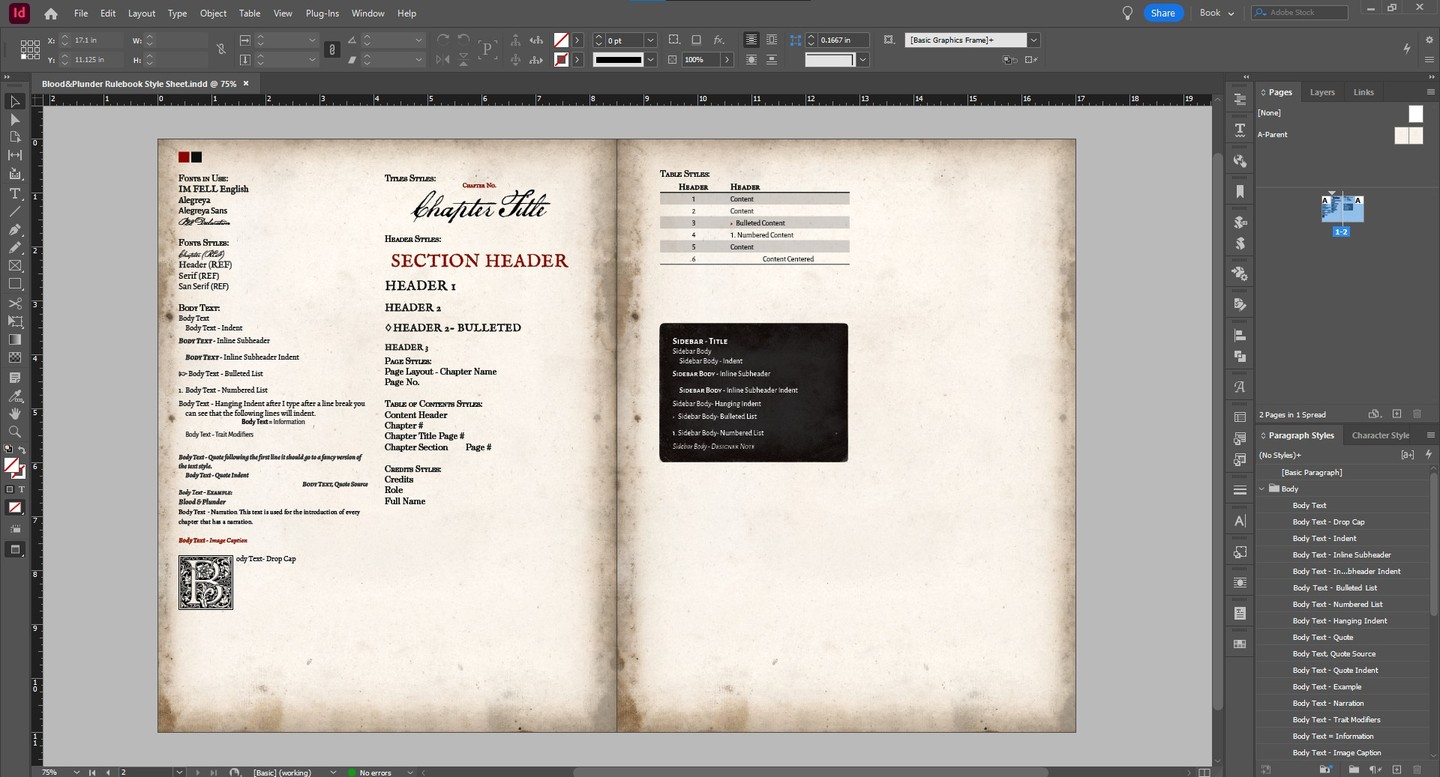Select the Selection tool arrow
The image size is (1440, 777).
15,101
